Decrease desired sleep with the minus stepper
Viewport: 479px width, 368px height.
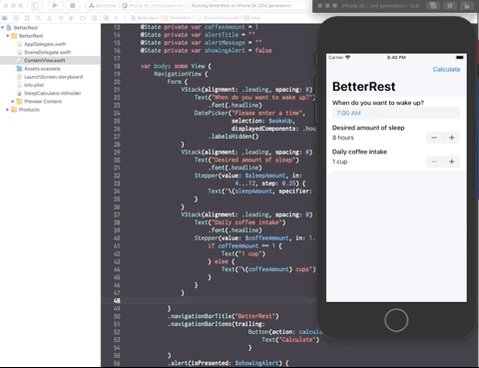(x=434, y=137)
